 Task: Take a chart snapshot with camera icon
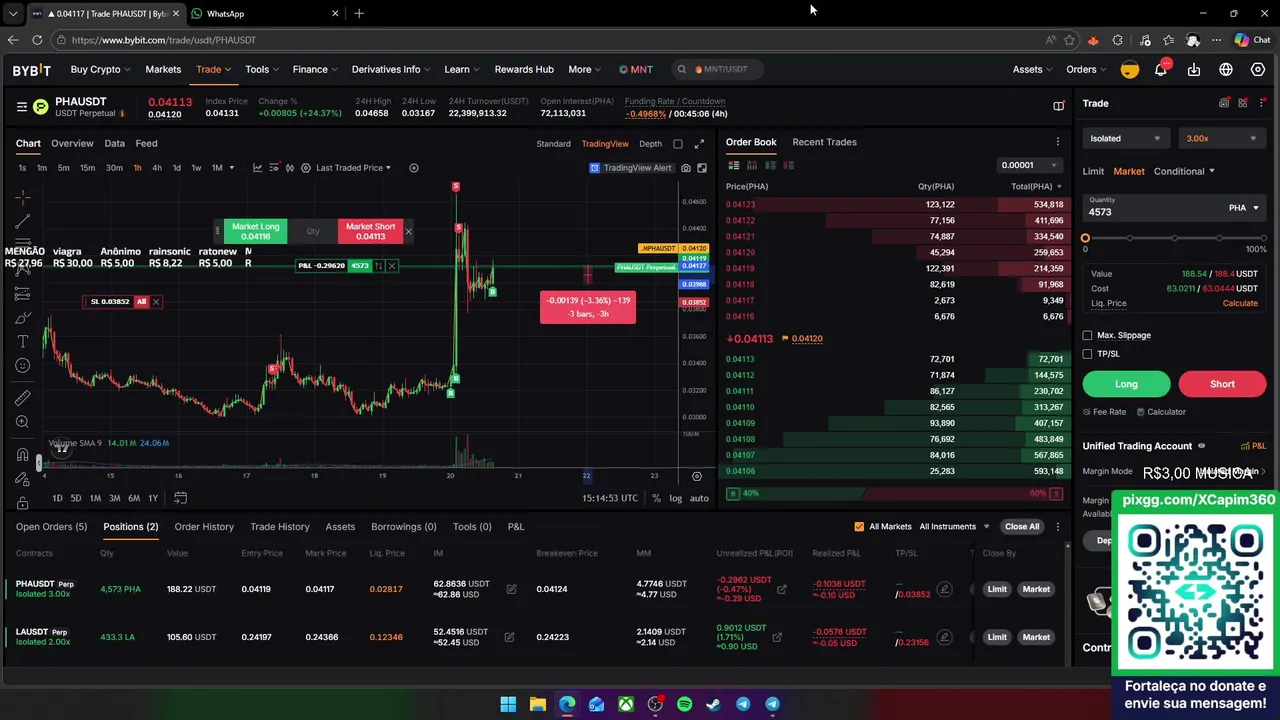[686, 168]
